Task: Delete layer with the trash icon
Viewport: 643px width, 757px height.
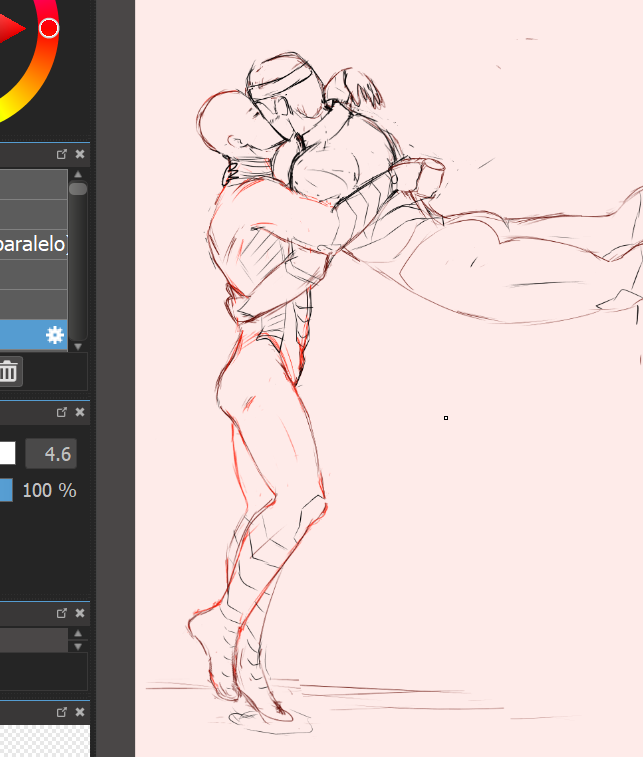Action: 9,372
